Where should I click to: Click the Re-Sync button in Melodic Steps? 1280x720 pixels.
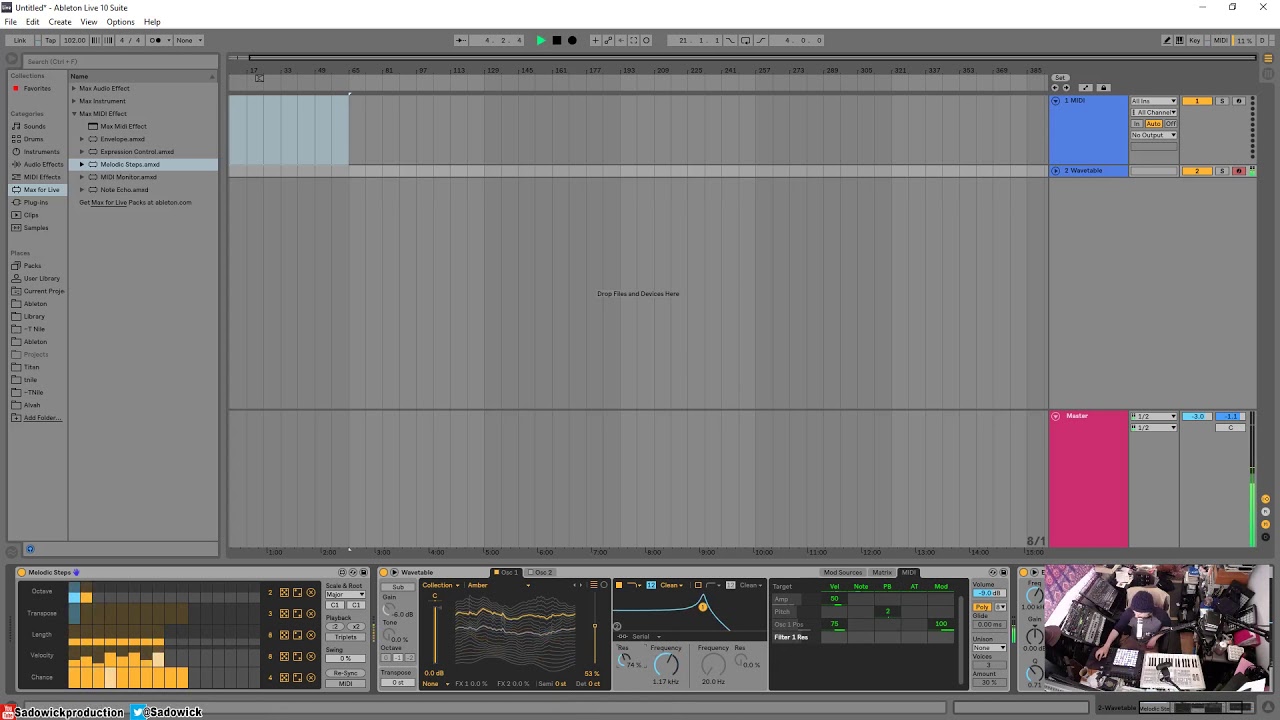click(x=345, y=673)
